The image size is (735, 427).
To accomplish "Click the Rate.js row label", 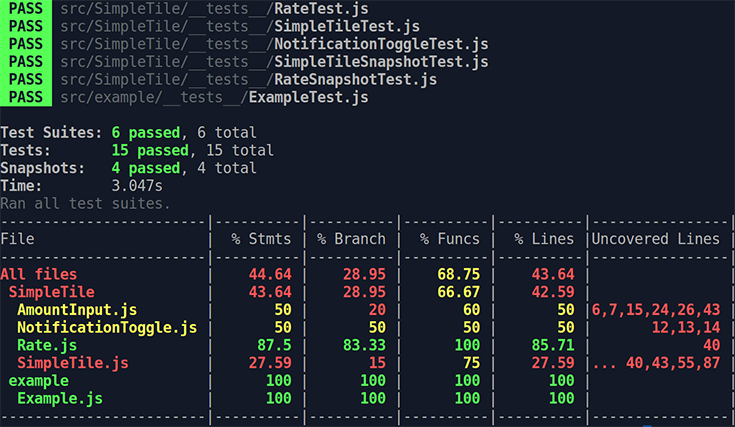I will [47, 345].
